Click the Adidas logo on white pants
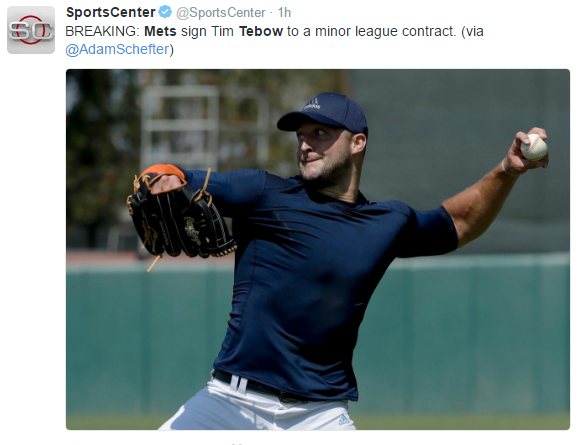Screen dimensions: 581x445 point(344,419)
